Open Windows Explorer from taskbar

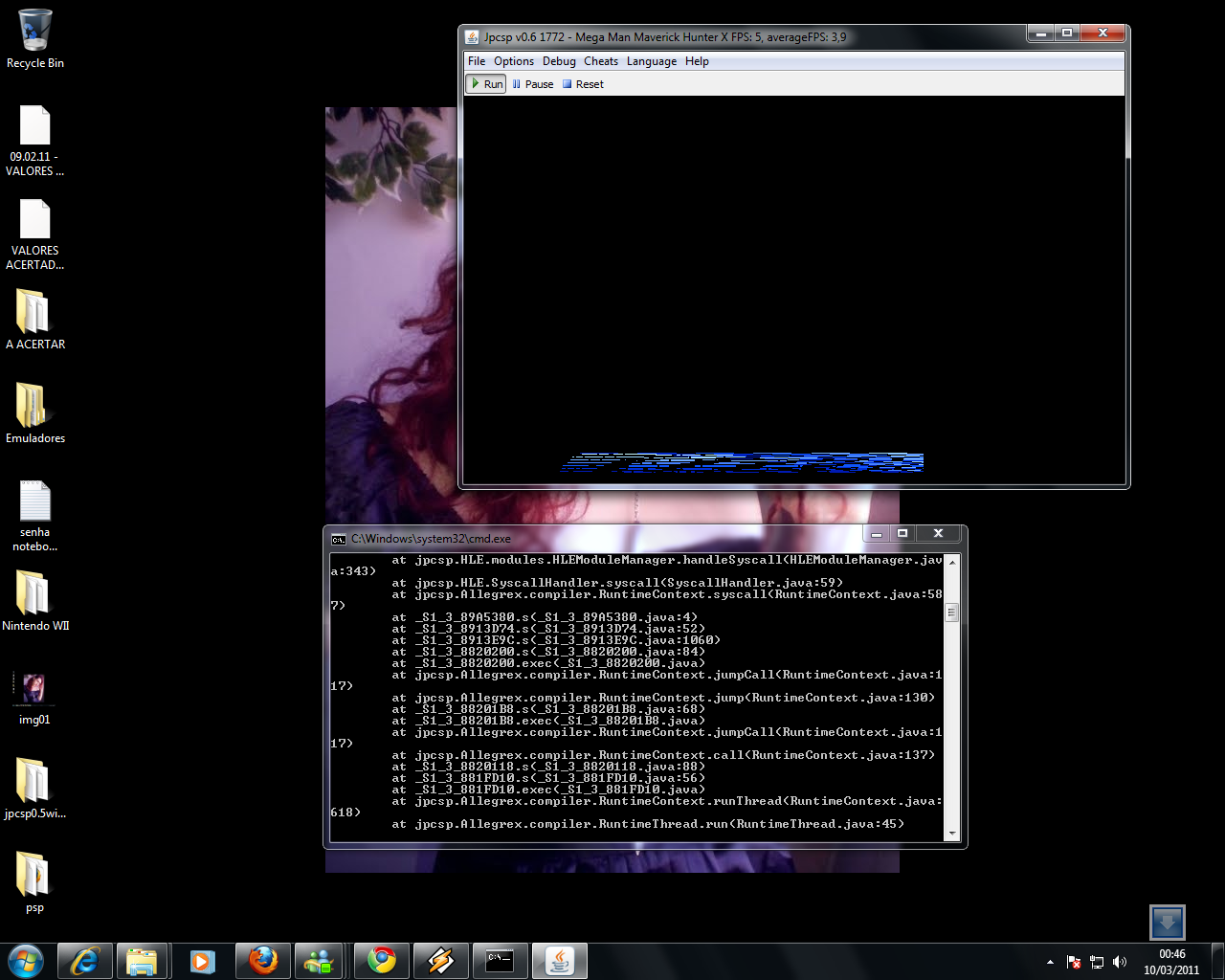[x=143, y=961]
